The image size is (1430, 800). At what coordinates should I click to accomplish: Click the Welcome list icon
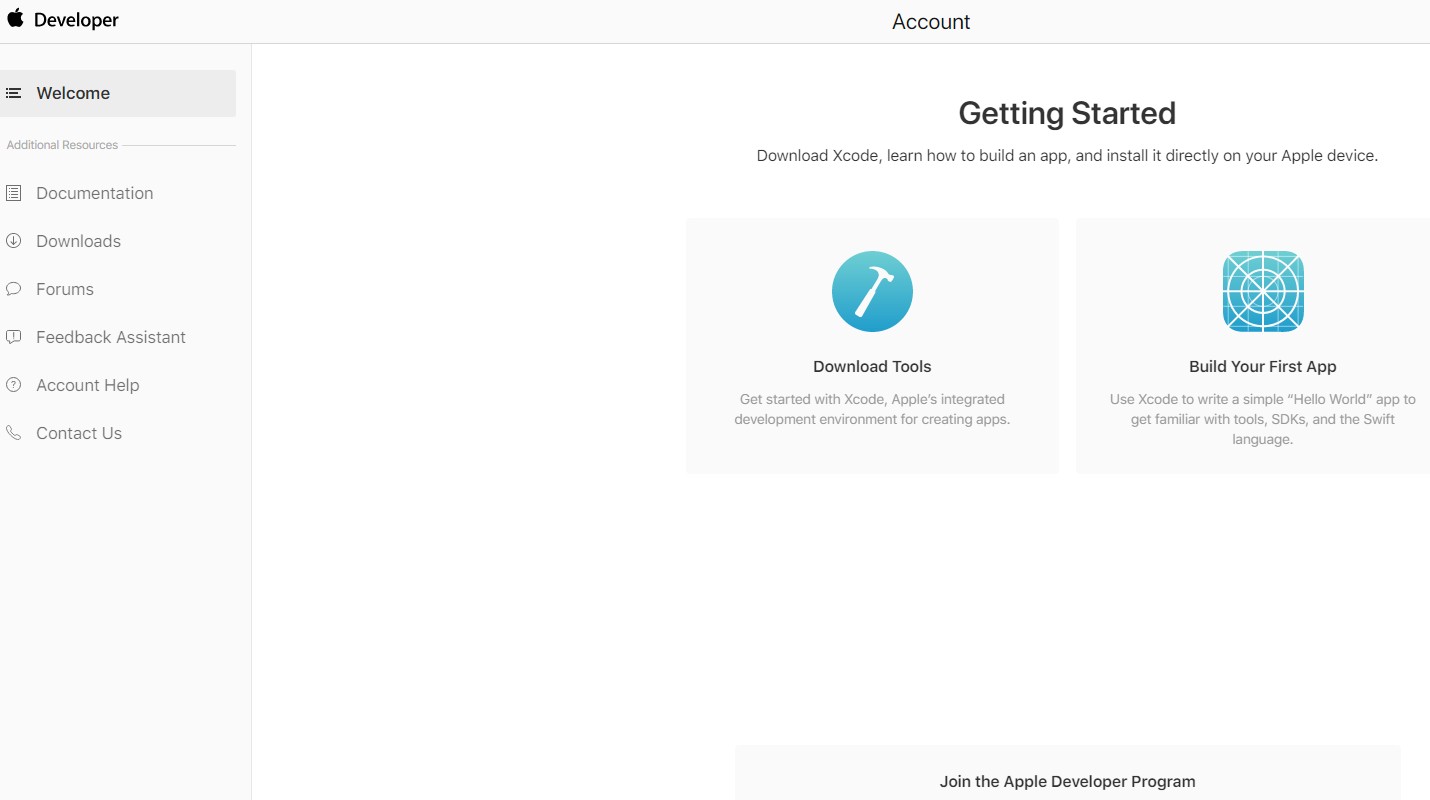point(13,93)
